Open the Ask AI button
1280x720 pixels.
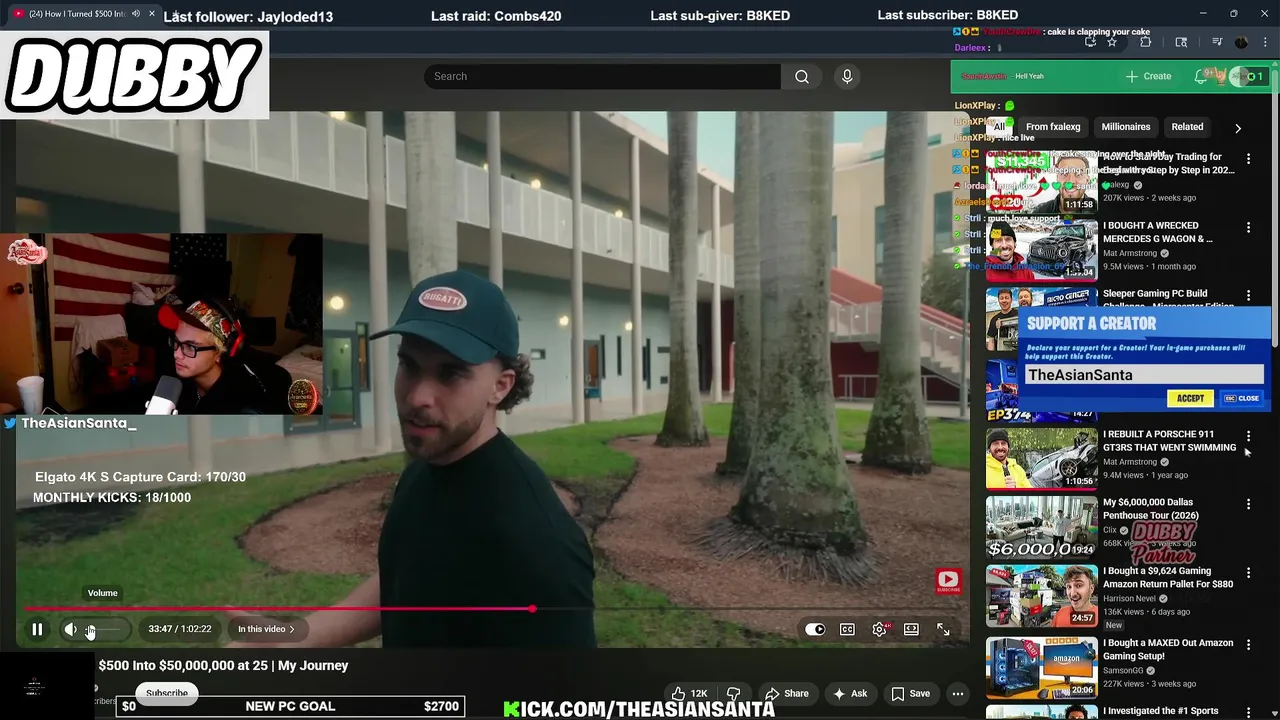[850, 693]
